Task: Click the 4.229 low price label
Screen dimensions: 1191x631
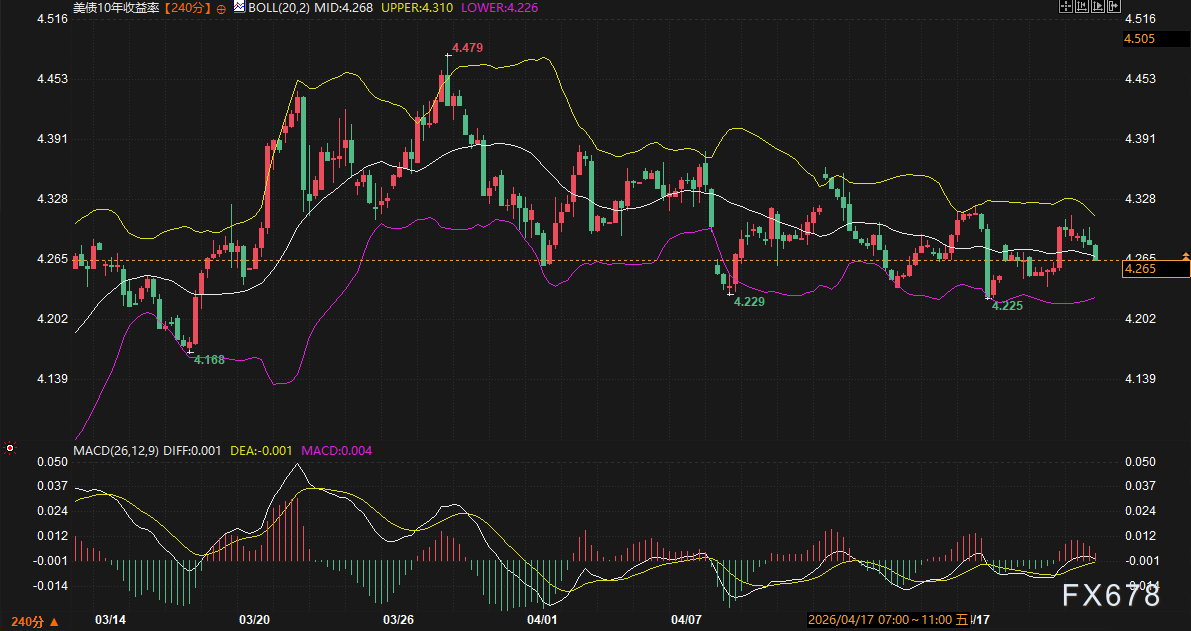Action: (749, 301)
